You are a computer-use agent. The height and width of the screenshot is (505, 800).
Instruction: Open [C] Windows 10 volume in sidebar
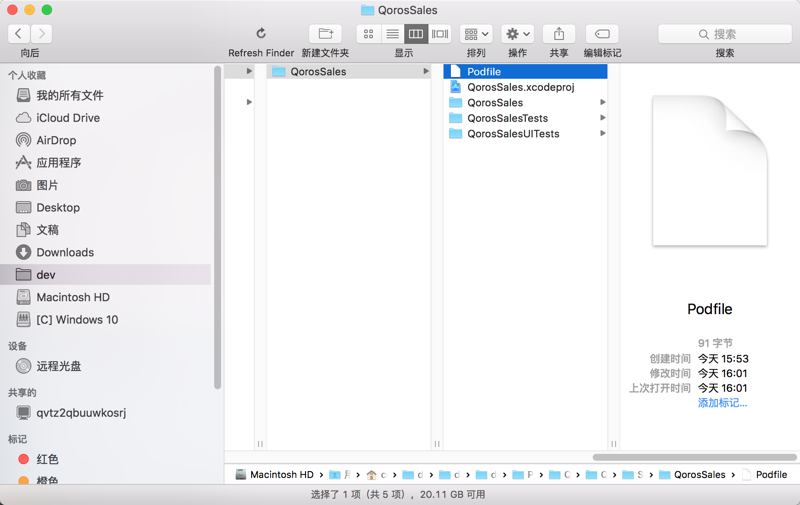pyautogui.click(x=77, y=320)
